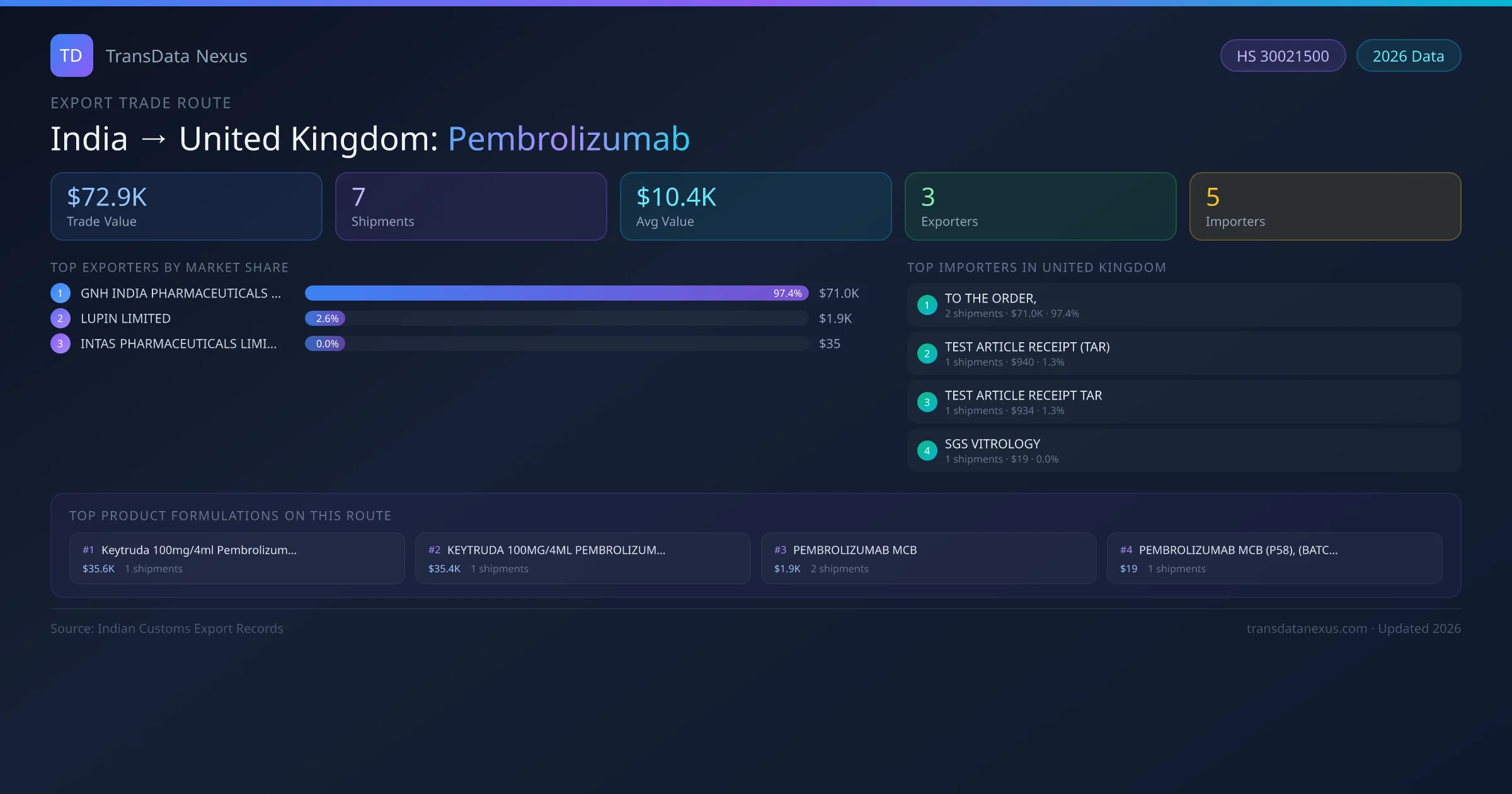Select the HS 30021500 tag
This screenshot has width=1512, height=794.
click(1283, 56)
